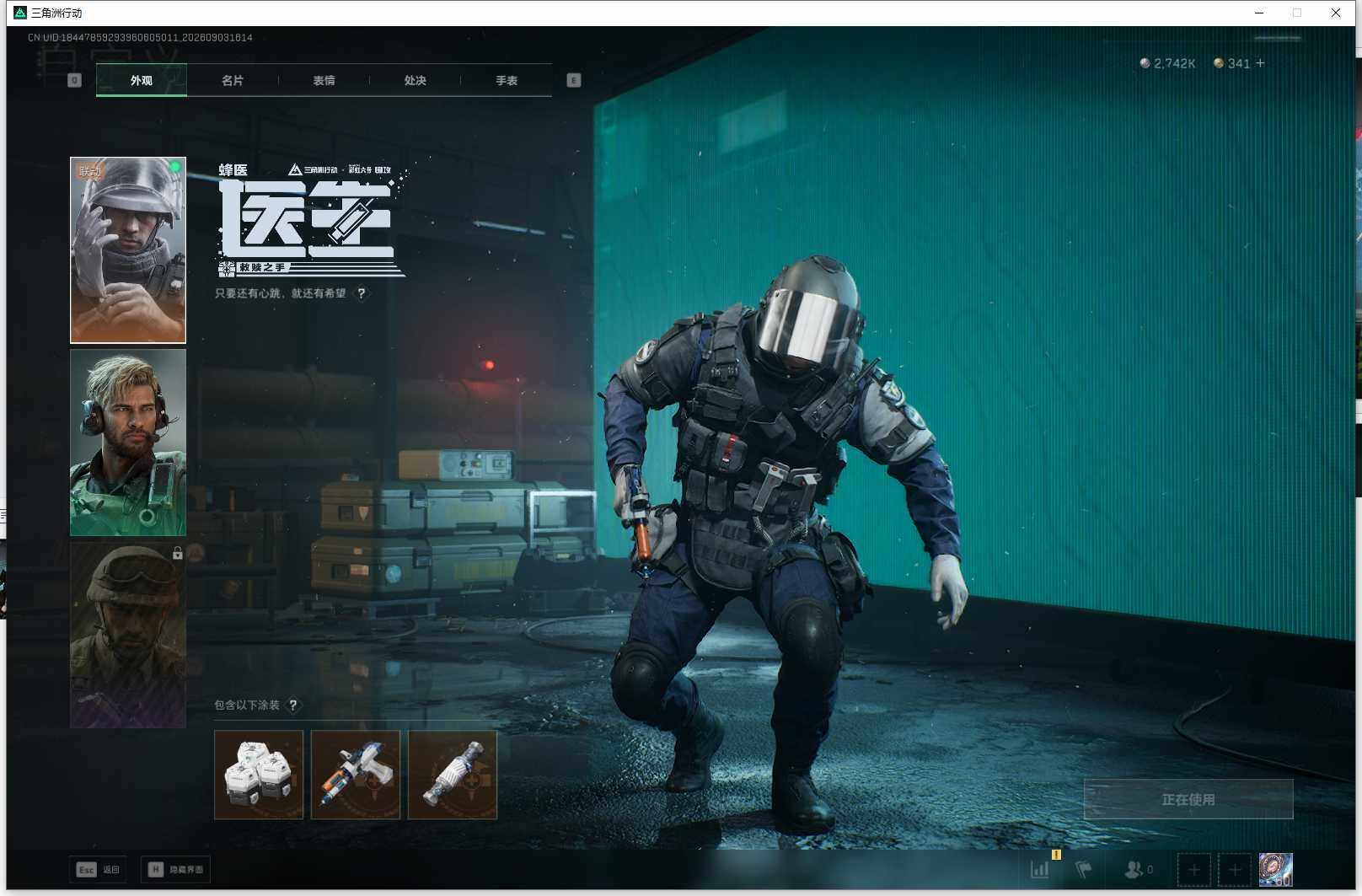Click the Q previous-tab key icon
The height and width of the screenshot is (896, 1362).
[74, 80]
